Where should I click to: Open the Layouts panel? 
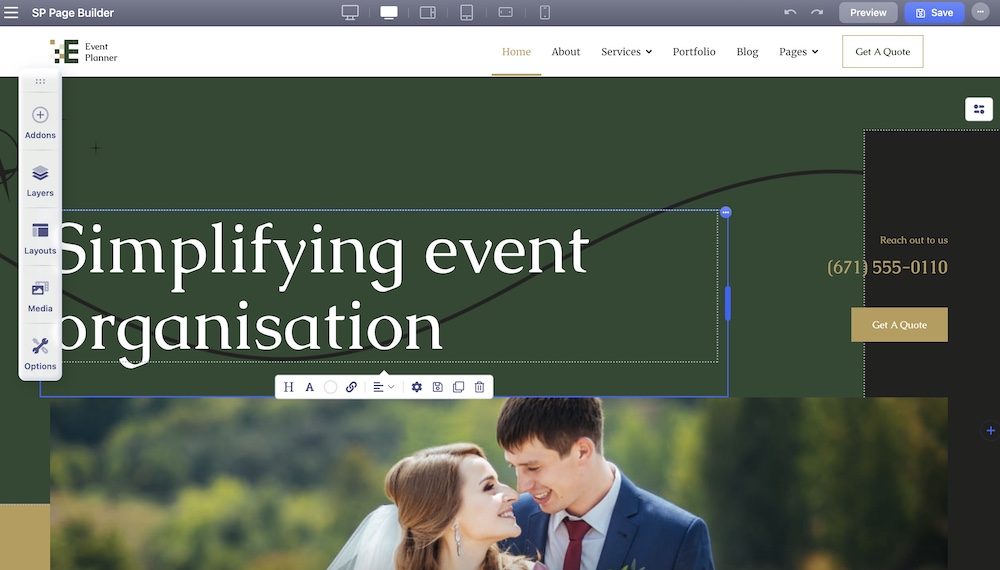(x=40, y=238)
